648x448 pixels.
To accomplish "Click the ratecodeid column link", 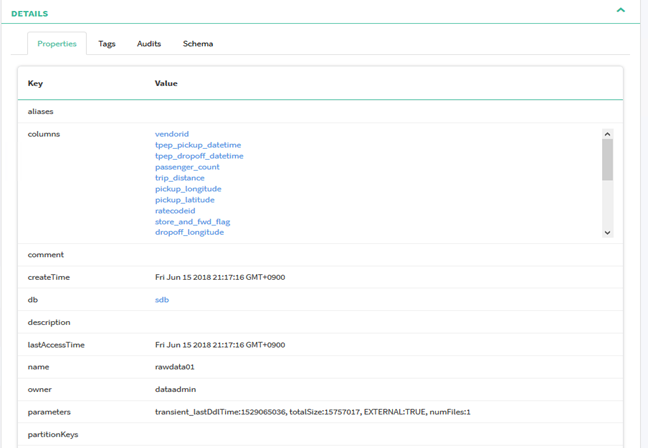I will 175,211.
